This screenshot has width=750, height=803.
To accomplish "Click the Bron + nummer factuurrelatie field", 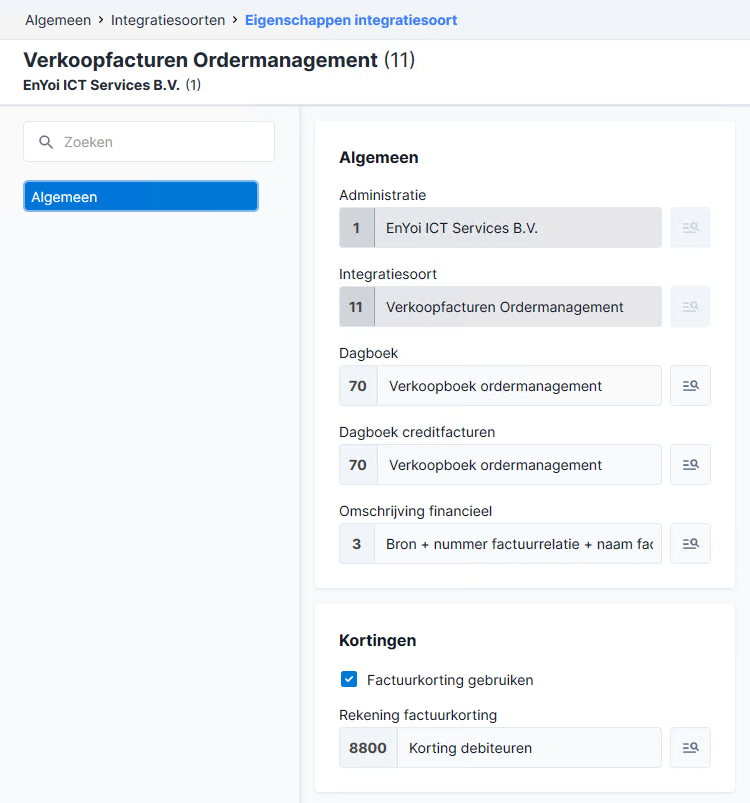I will (518, 543).
